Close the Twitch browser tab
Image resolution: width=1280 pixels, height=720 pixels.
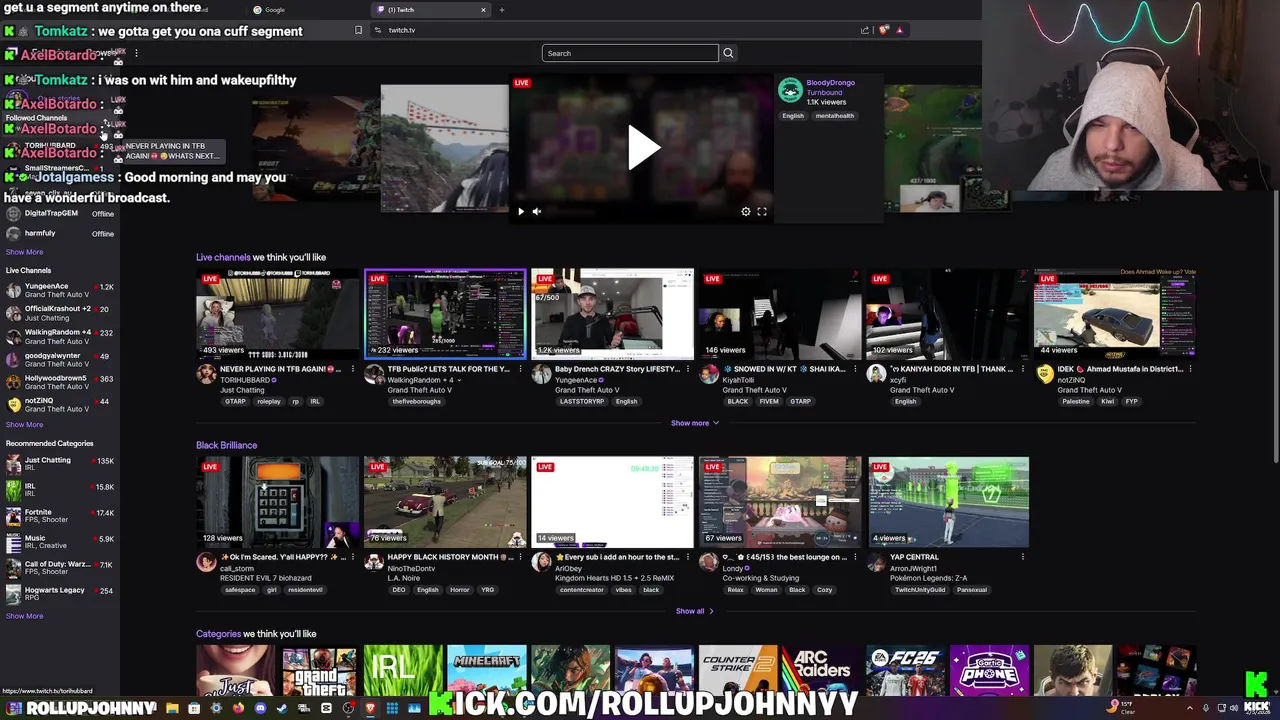[x=483, y=10]
